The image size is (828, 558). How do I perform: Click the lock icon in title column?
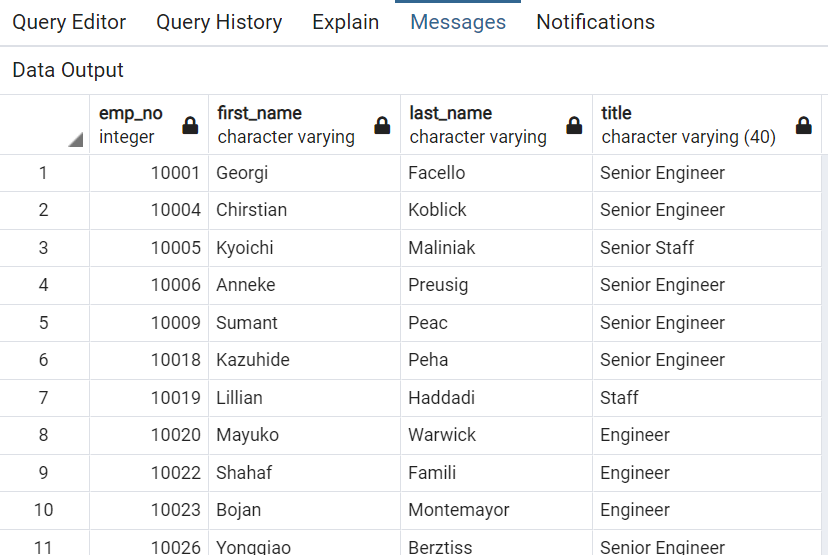tap(803, 126)
